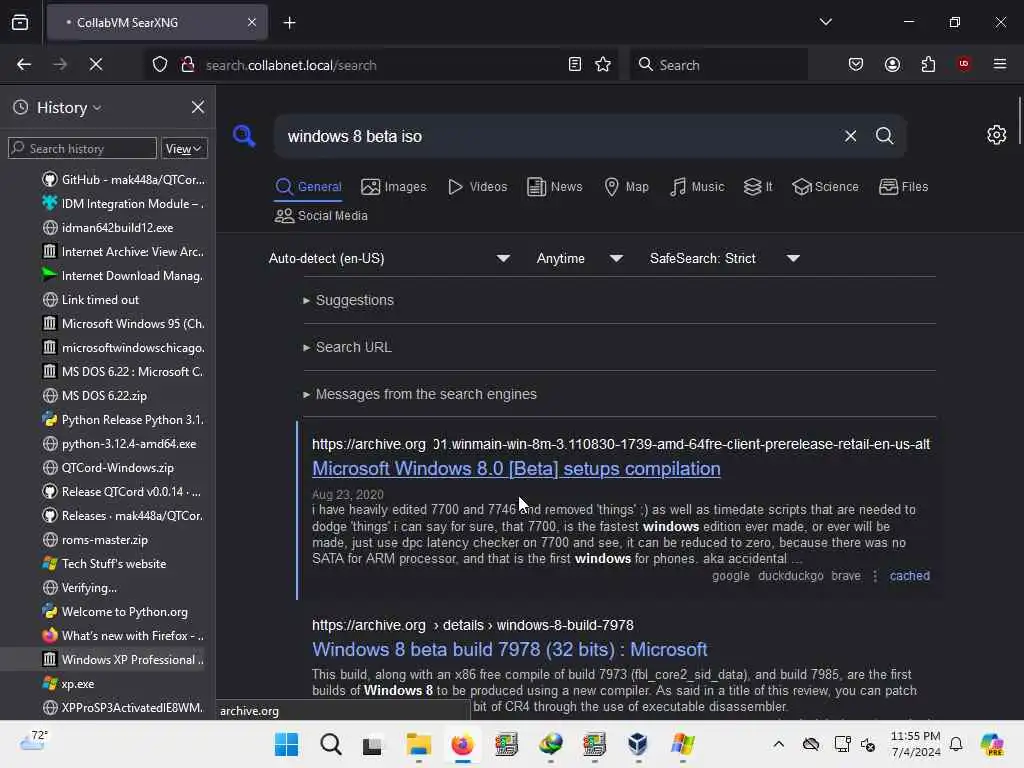
Task: Bookmark this page with the star
Action: [x=603, y=65]
